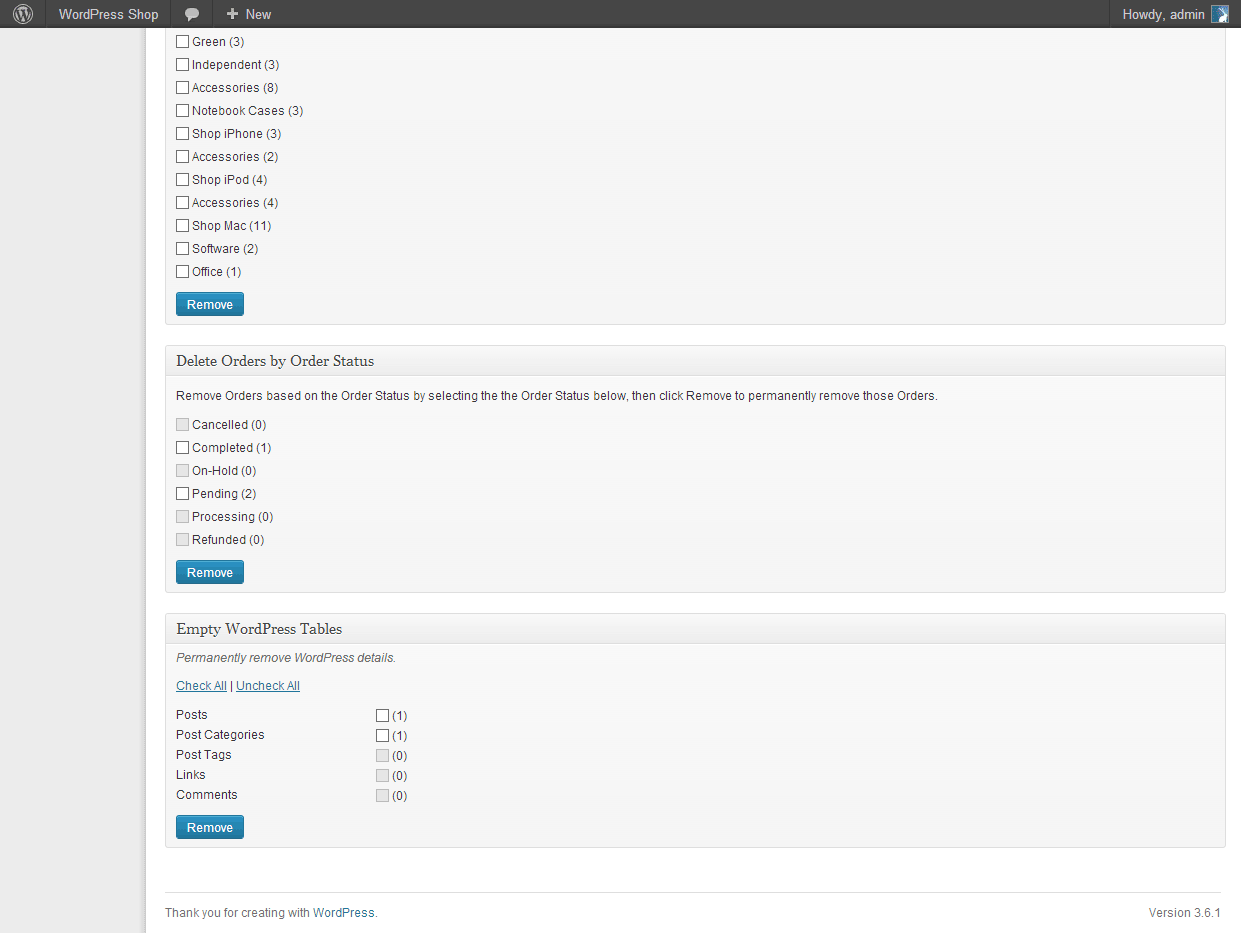Open the WordPress logo menu
Viewport: 1241px width, 933px height.
(x=23, y=14)
